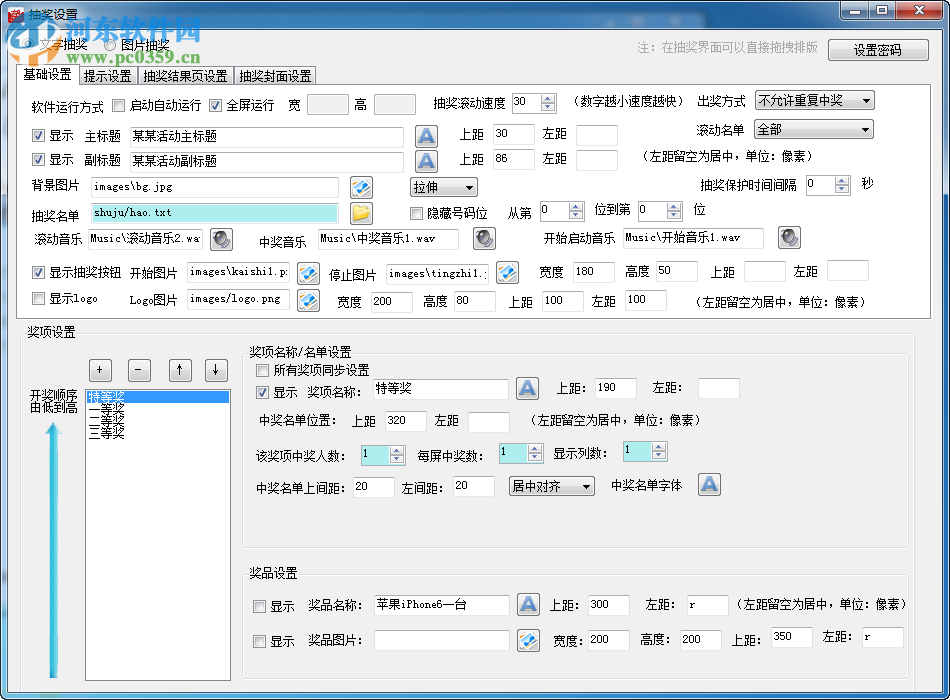Open the 抽奖封面设置 tab
The height and width of the screenshot is (700, 950).
click(x=275, y=74)
